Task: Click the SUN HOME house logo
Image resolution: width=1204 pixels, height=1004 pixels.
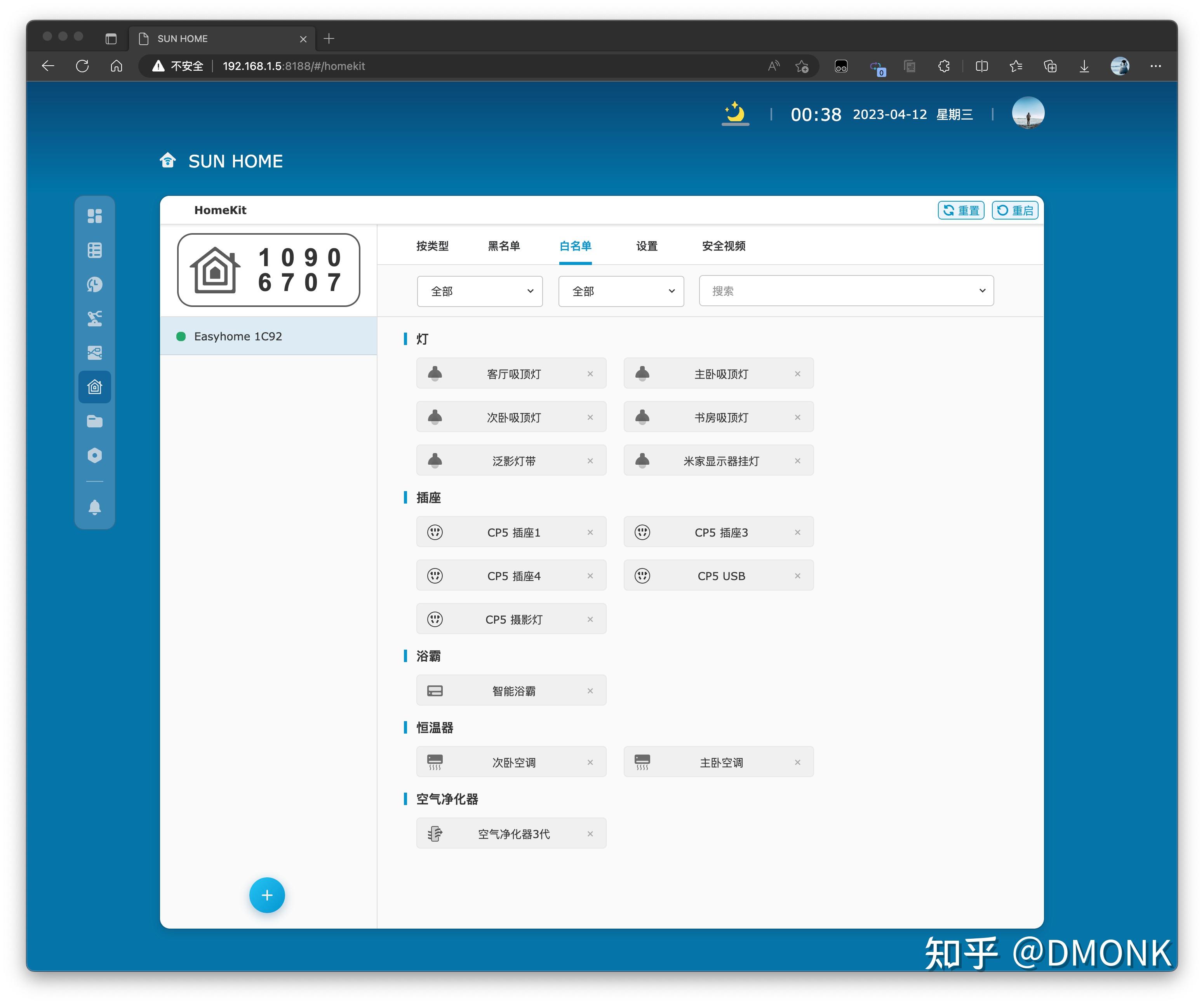Action: click(x=167, y=160)
